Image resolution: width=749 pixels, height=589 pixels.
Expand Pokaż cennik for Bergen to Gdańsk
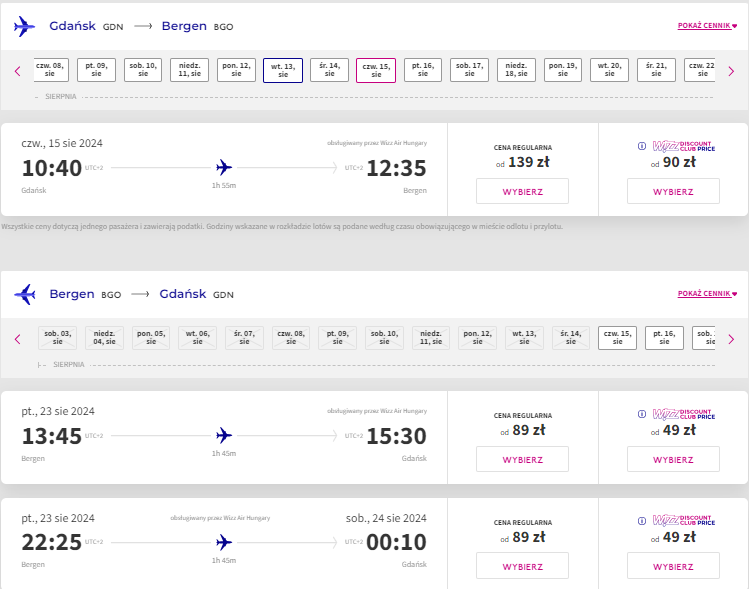point(707,294)
